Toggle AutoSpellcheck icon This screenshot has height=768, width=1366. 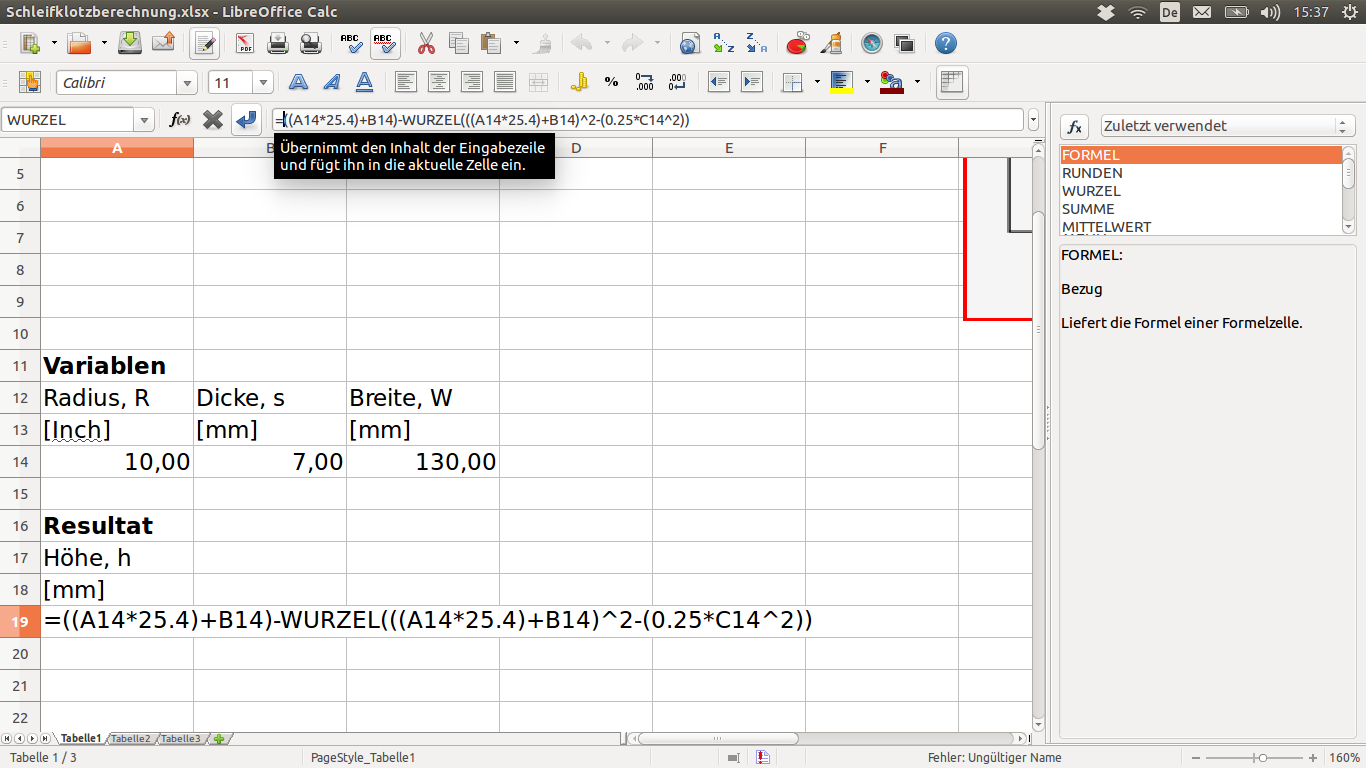click(x=385, y=44)
